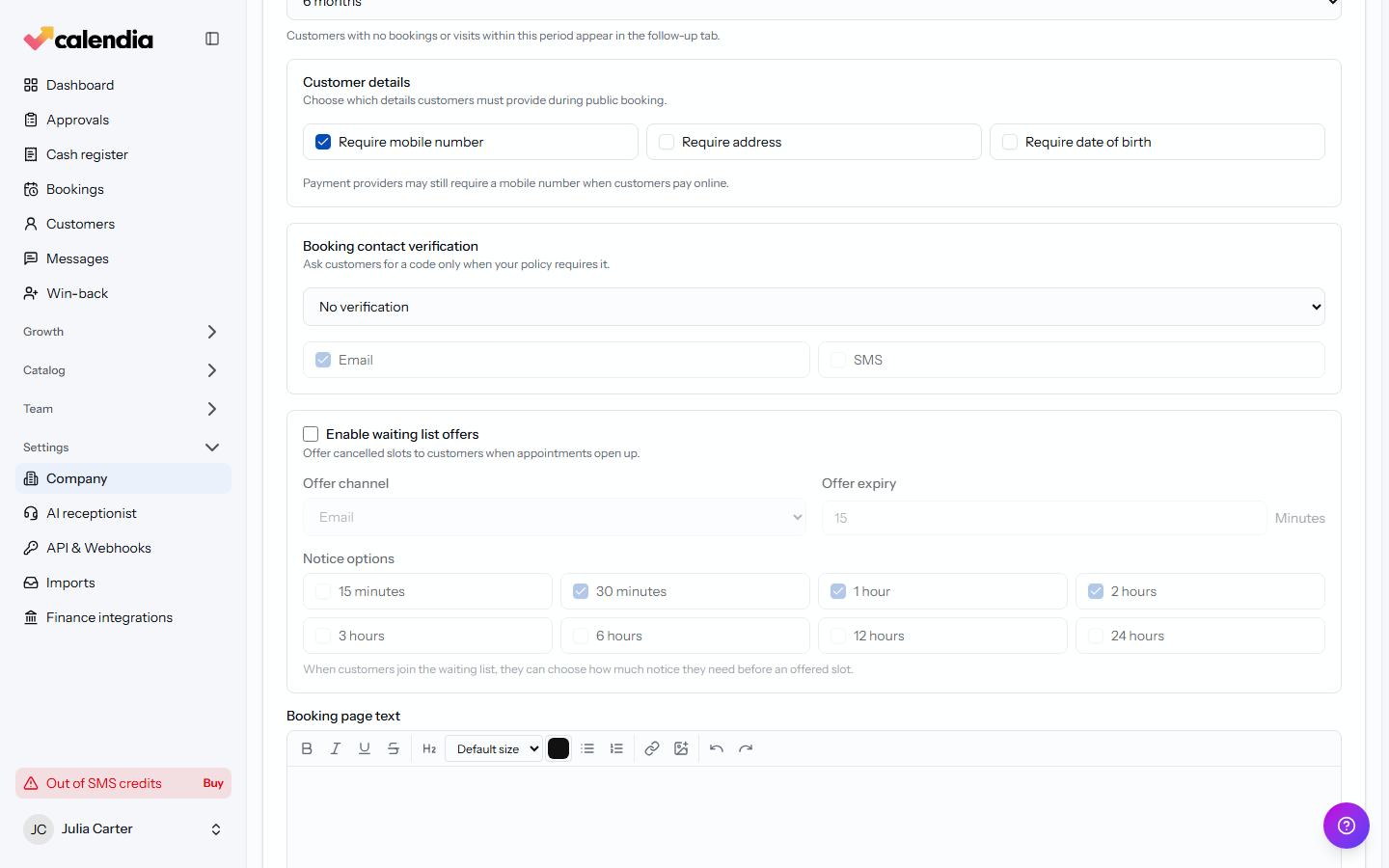Click the Bookings calendar icon
The width and height of the screenshot is (1389, 868).
pos(31,189)
